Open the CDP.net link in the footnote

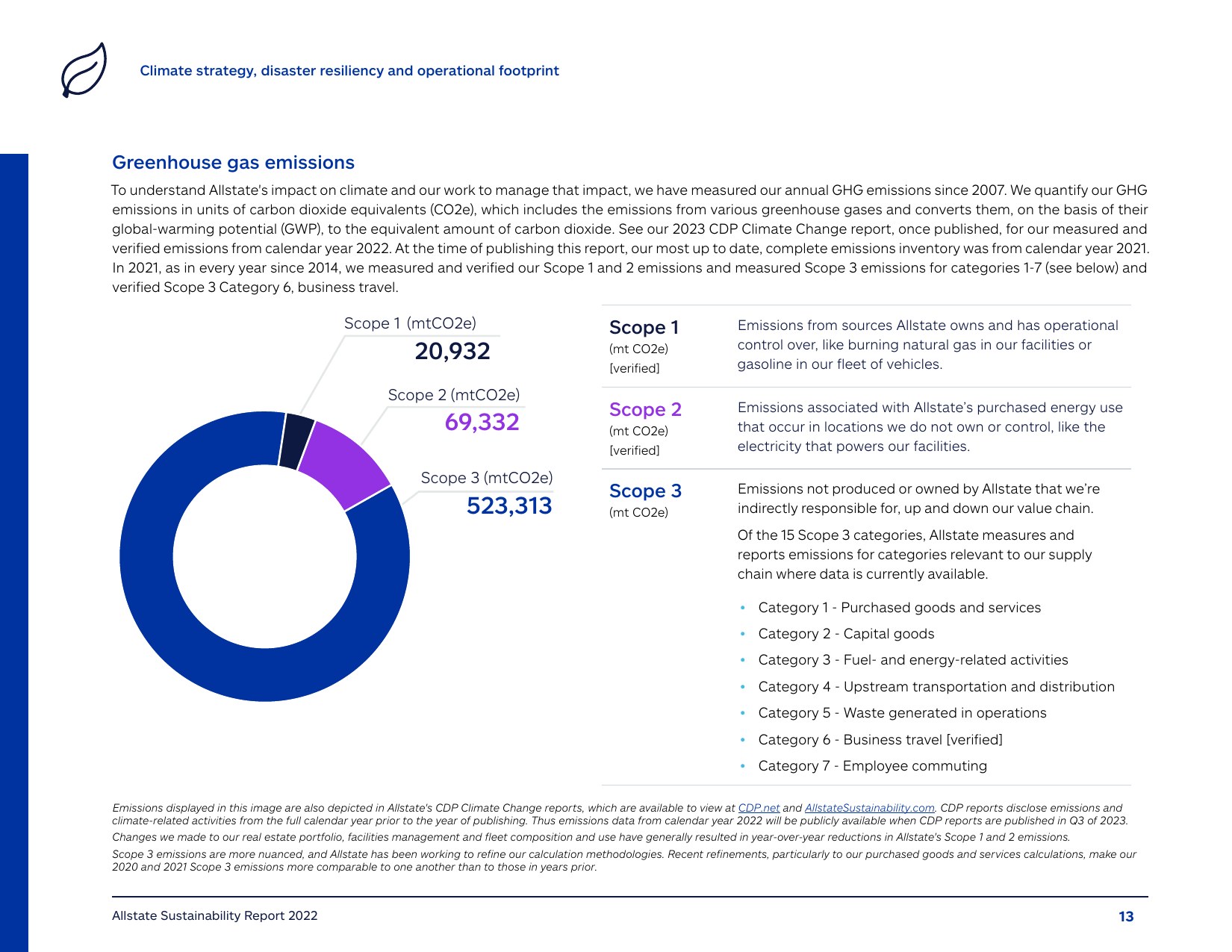tap(759, 808)
